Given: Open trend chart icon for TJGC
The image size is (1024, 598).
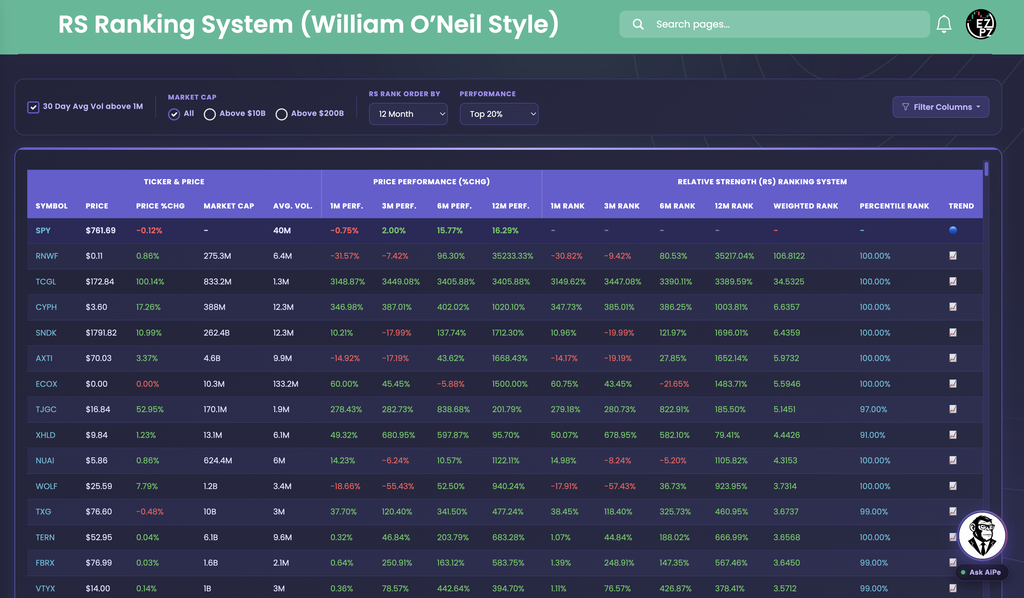Looking at the screenshot, I should click(x=953, y=409).
